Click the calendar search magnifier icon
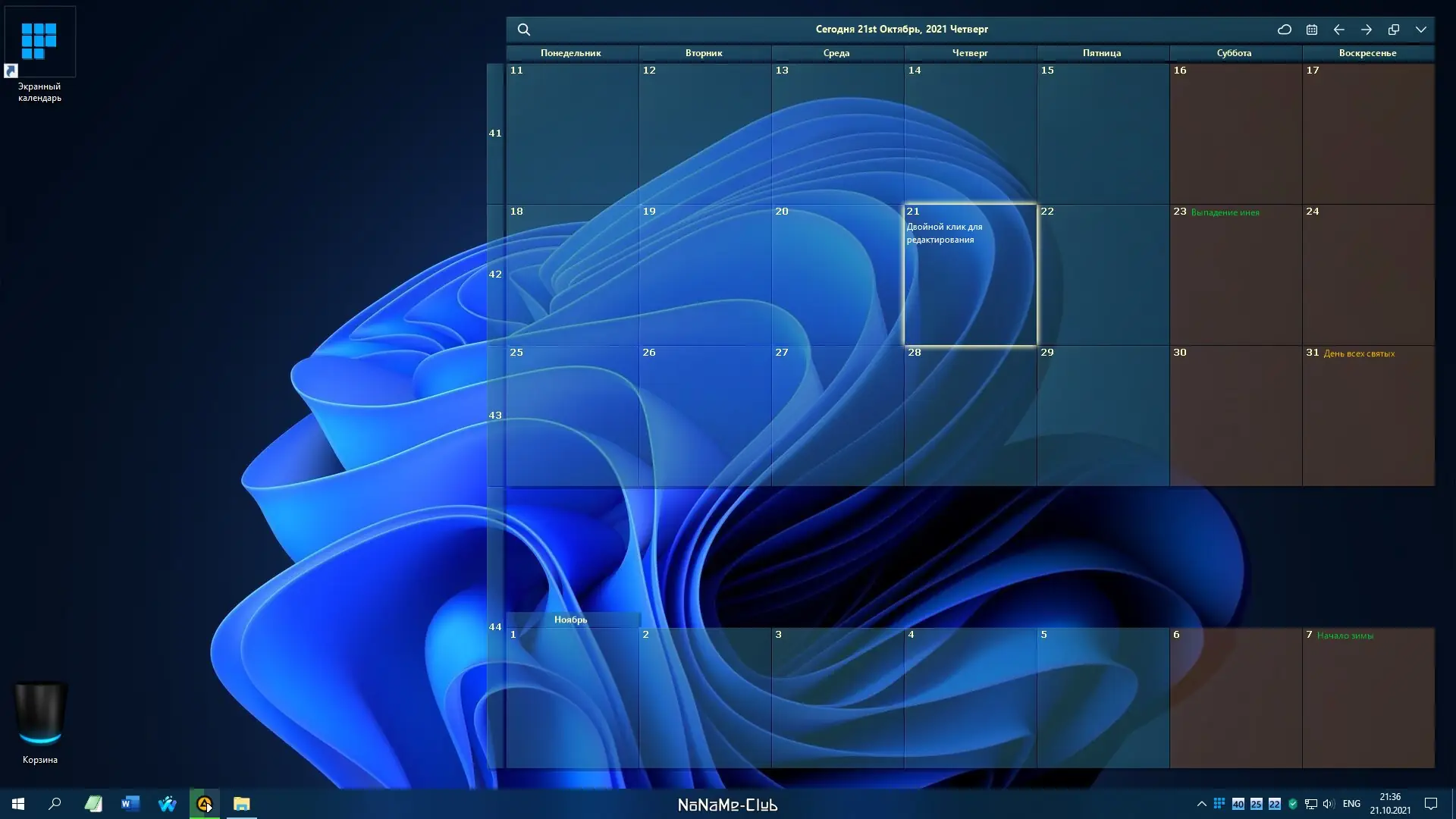 click(524, 30)
